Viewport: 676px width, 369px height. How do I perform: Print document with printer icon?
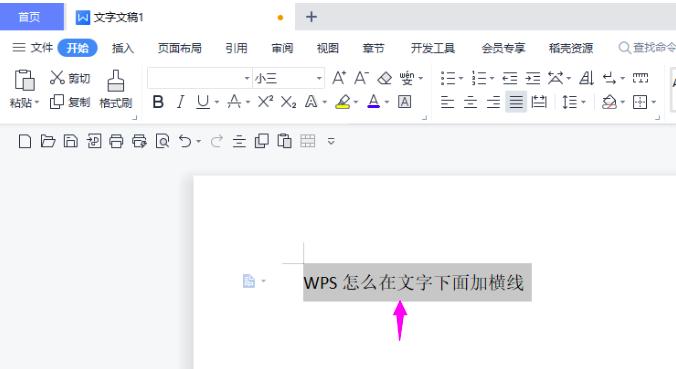point(116,141)
